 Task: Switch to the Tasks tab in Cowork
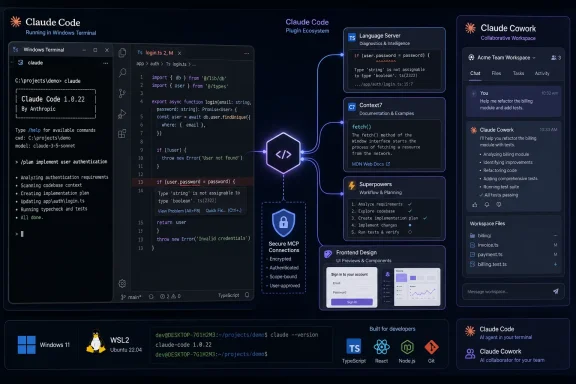[518, 73]
